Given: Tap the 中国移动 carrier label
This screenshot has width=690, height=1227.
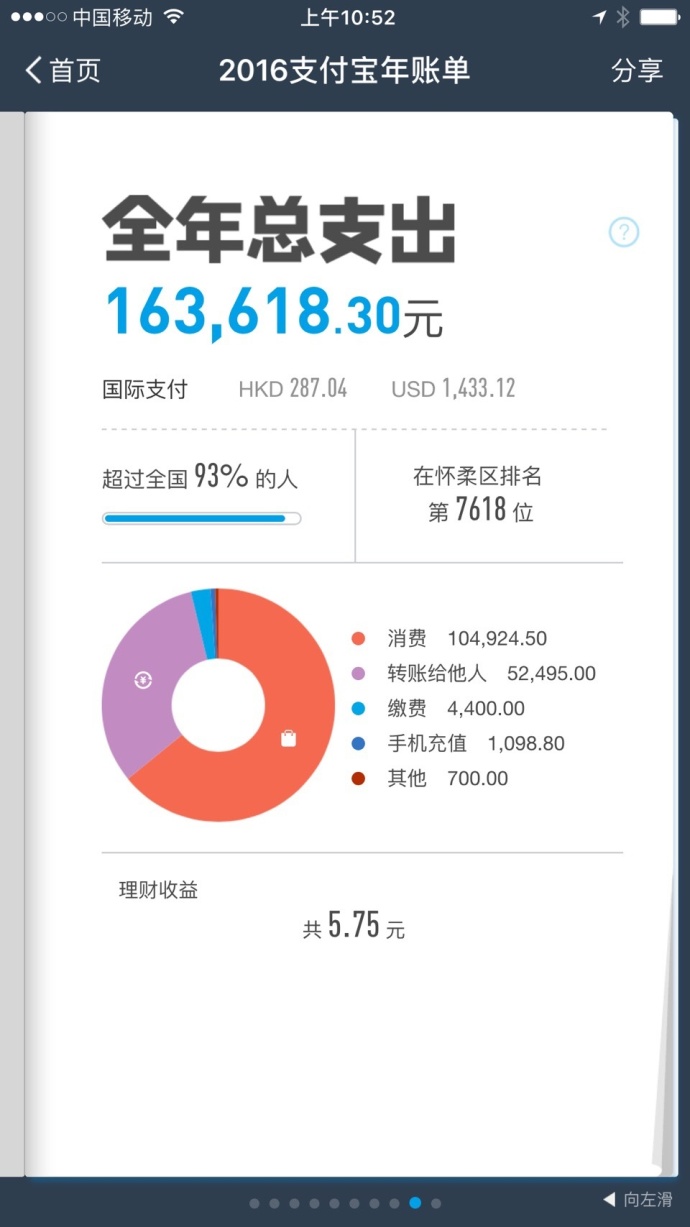Looking at the screenshot, I should (x=112, y=17).
